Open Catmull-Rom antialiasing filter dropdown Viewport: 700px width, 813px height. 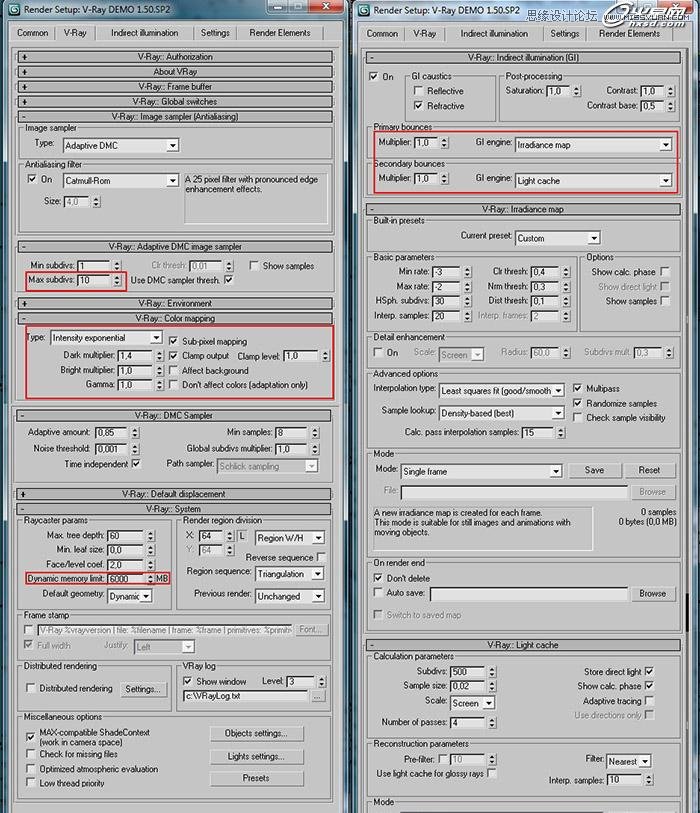pos(121,181)
